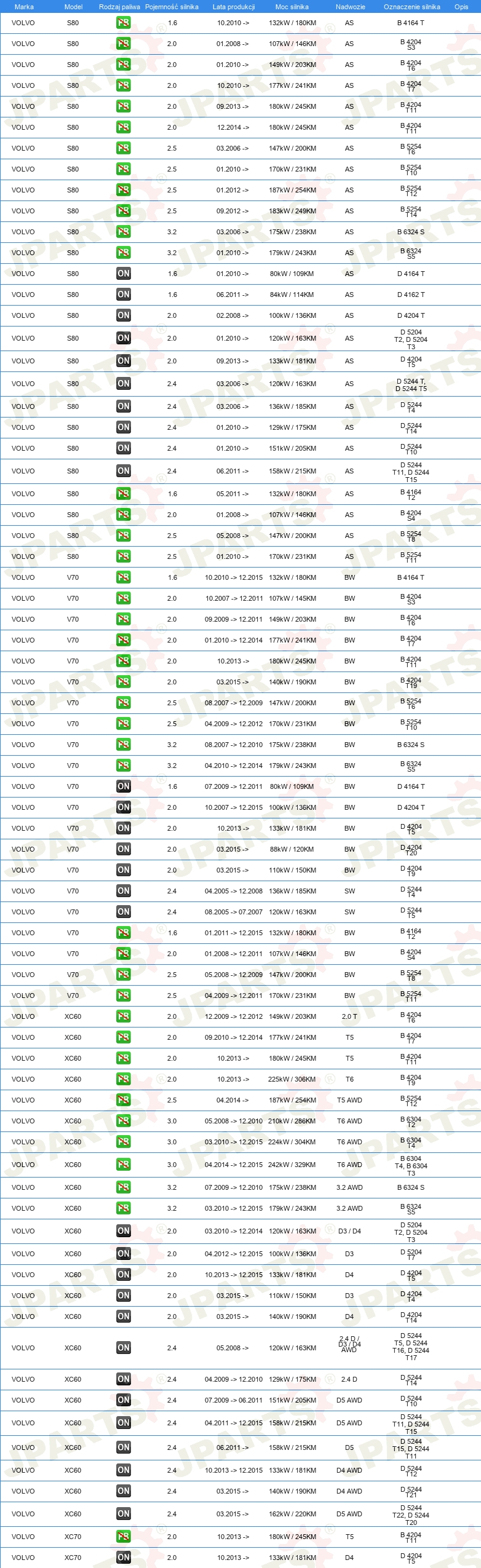This screenshot has width=481, height=1568.
Task: Click the Nadwozie column header
Action: 351,7
